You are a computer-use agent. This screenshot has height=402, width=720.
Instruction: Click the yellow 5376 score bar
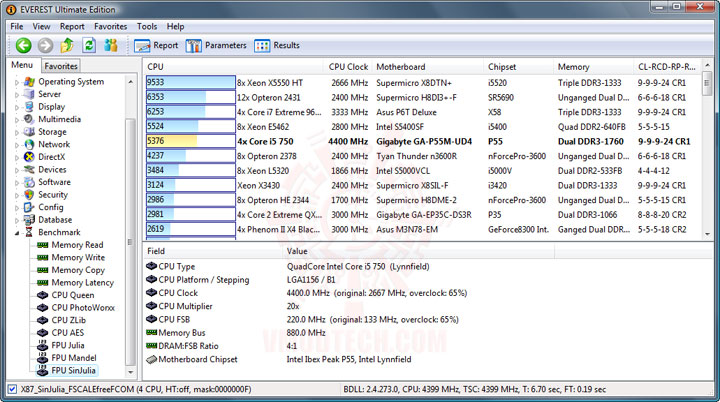(191, 141)
